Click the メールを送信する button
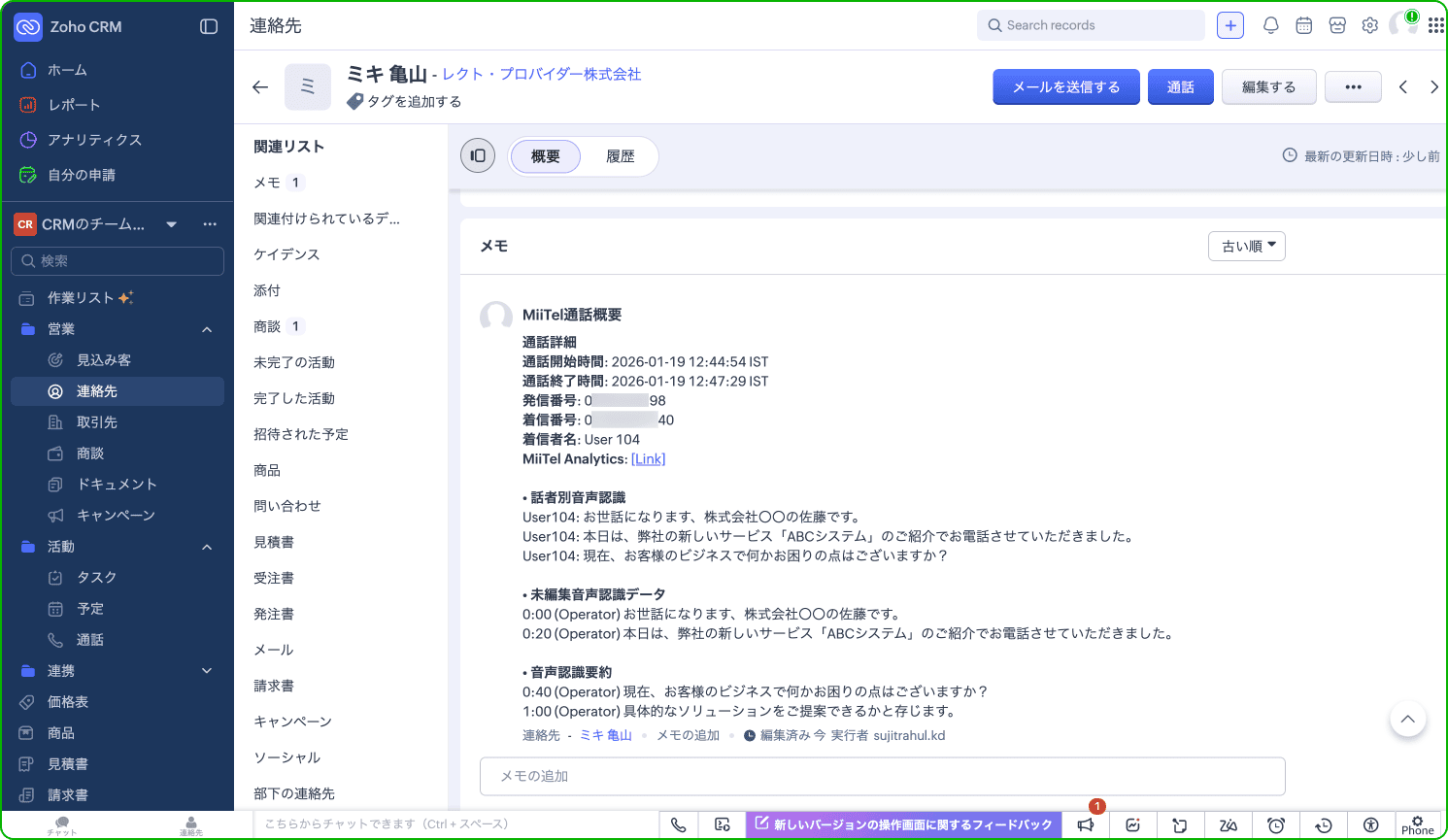 coord(1065,87)
